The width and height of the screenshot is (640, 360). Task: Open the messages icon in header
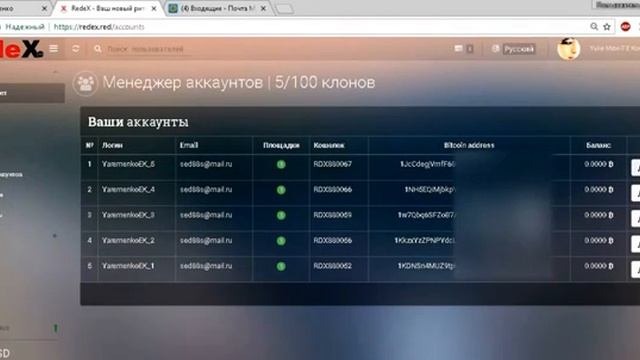point(459,49)
